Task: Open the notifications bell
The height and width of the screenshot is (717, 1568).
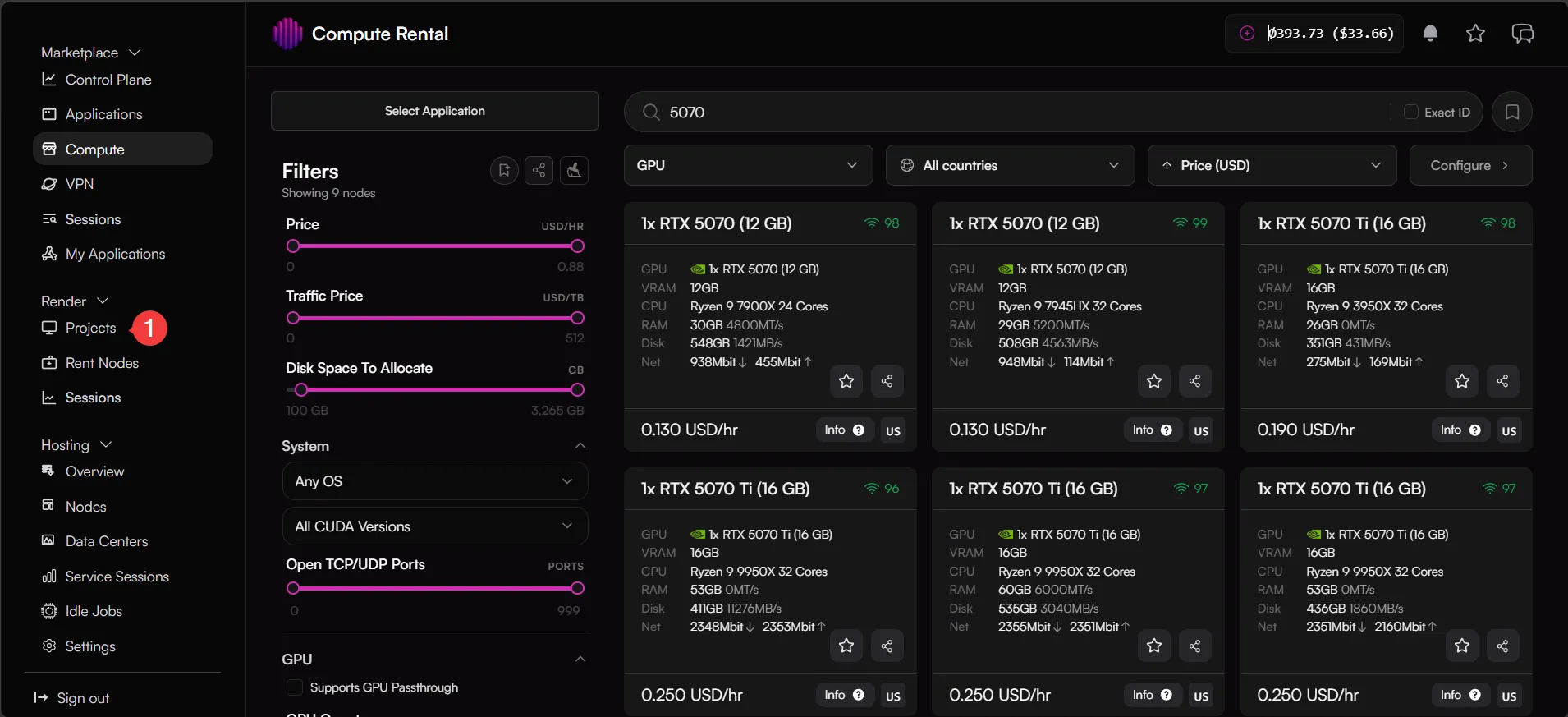Action: pyautogui.click(x=1430, y=34)
